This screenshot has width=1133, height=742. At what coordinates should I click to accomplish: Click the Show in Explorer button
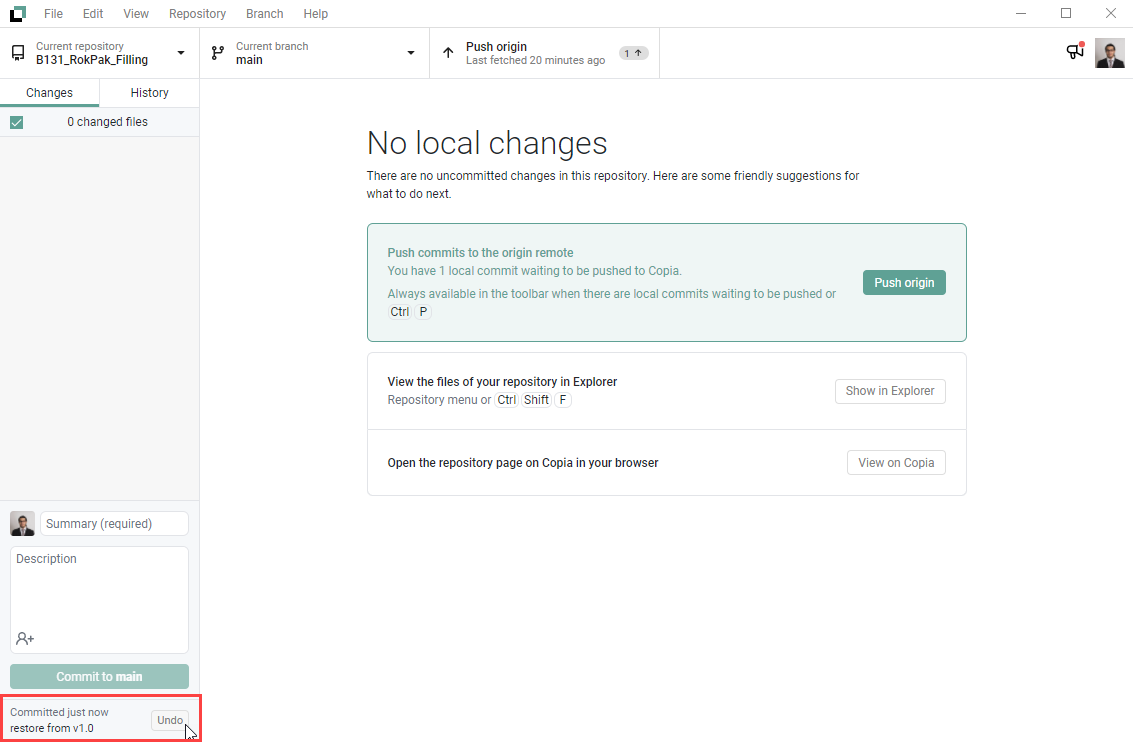coord(889,391)
